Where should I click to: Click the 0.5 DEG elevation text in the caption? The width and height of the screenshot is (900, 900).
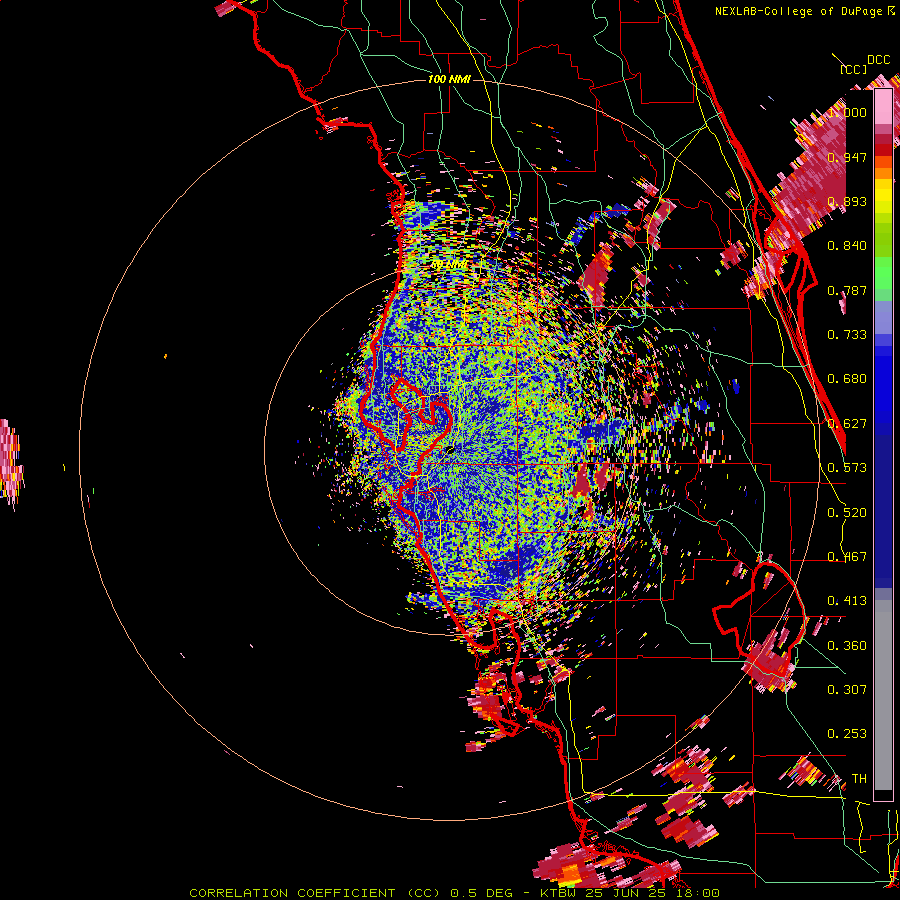[x=481, y=893]
